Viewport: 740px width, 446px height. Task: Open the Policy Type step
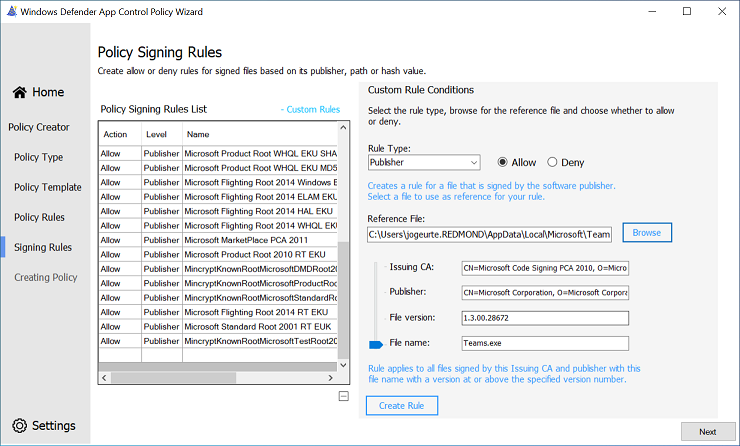click(x=39, y=157)
